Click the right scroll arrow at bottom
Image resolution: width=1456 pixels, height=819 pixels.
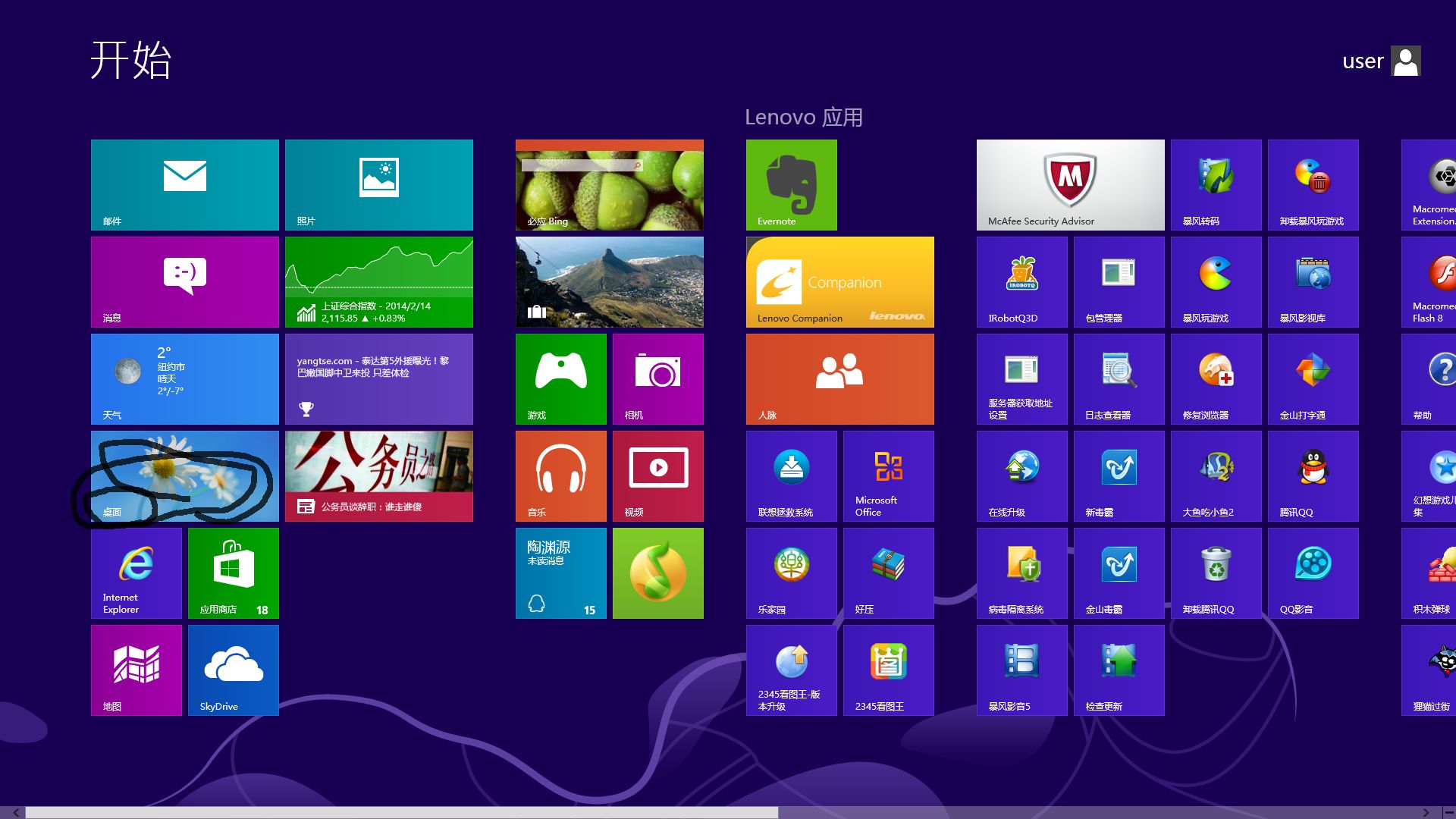click(1426, 812)
